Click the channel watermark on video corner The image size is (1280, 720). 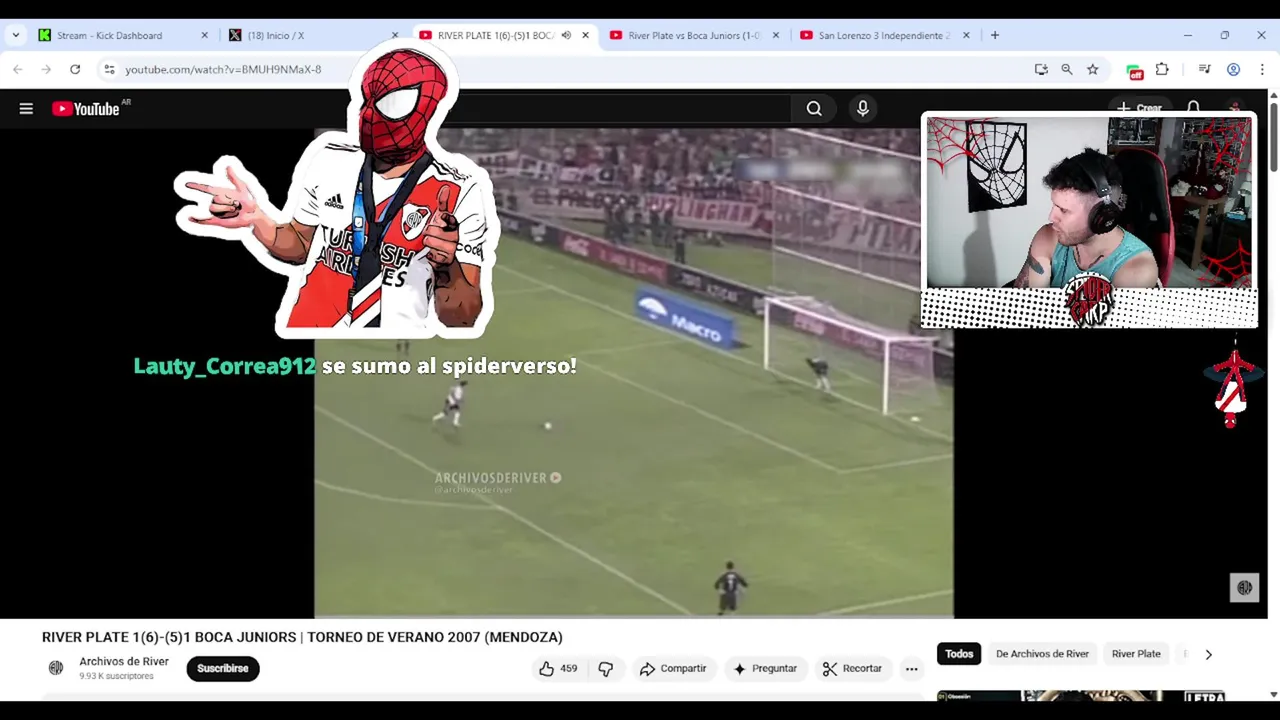tap(1244, 588)
